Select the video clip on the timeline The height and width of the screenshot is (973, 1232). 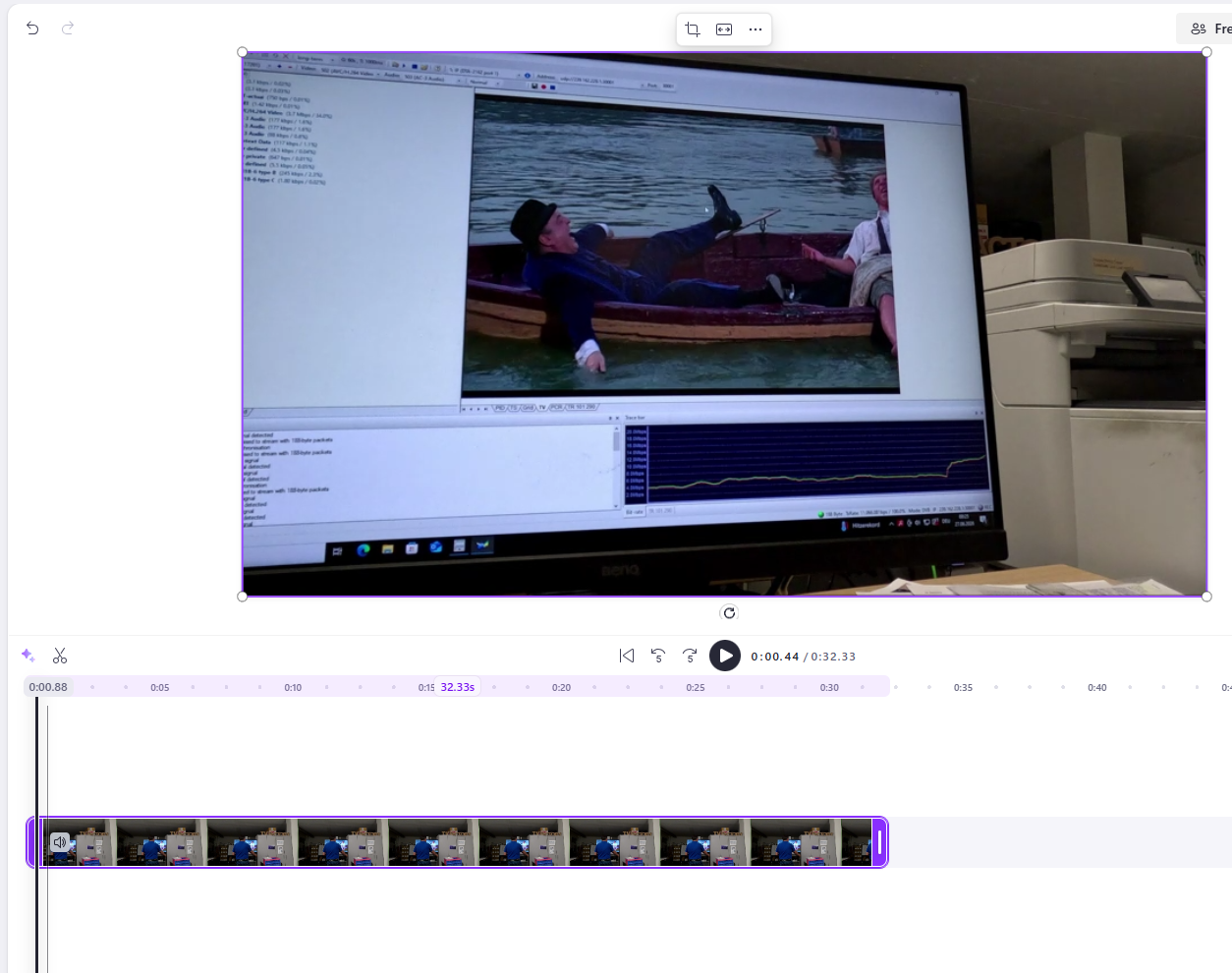pyautogui.click(x=457, y=842)
